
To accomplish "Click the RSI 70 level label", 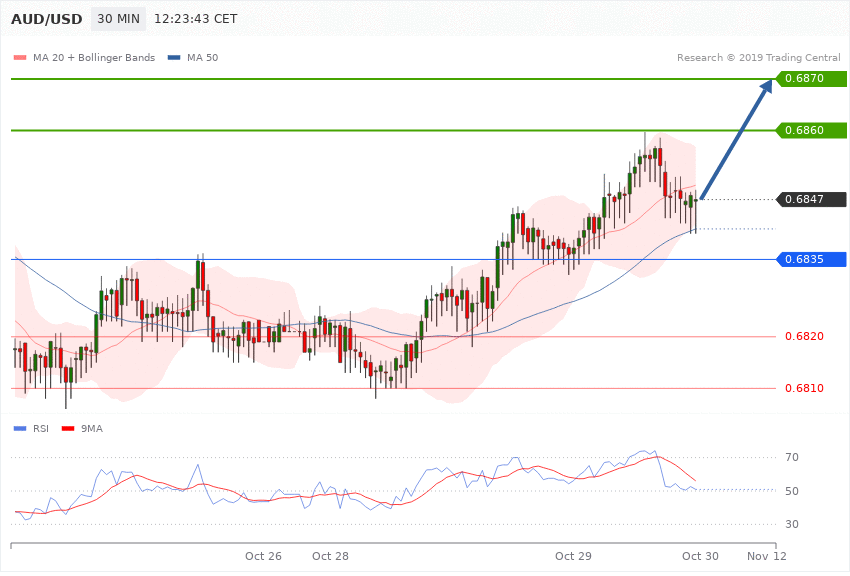I will [791, 457].
